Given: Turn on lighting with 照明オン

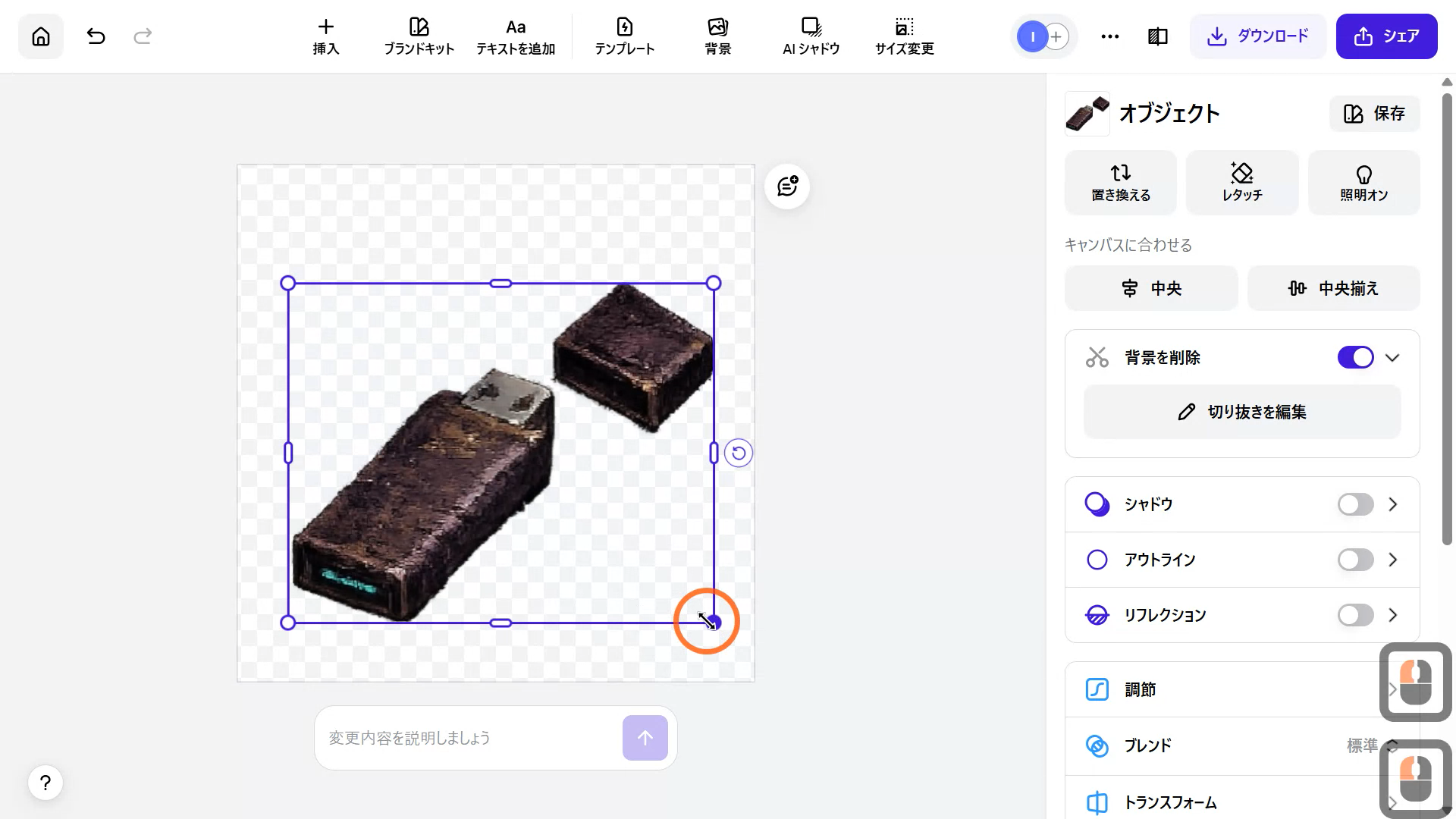Looking at the screenshot, I should point(1363,183).
